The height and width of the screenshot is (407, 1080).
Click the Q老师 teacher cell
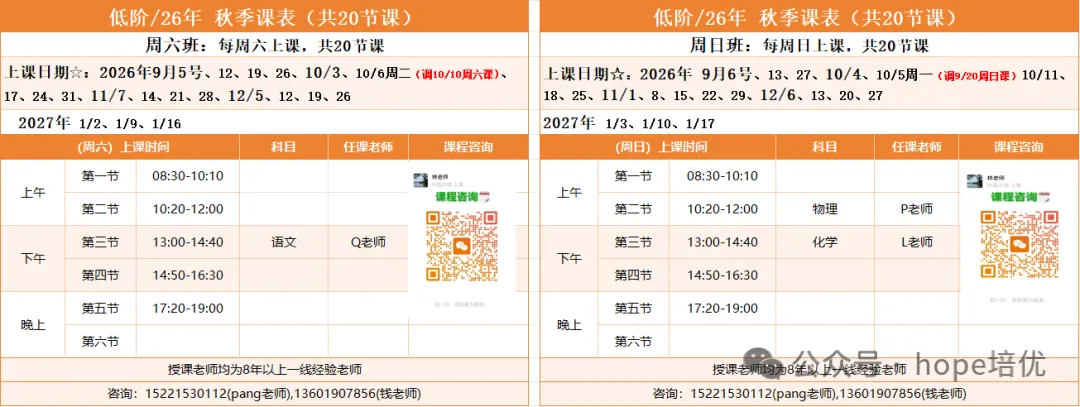coord(368,242)
